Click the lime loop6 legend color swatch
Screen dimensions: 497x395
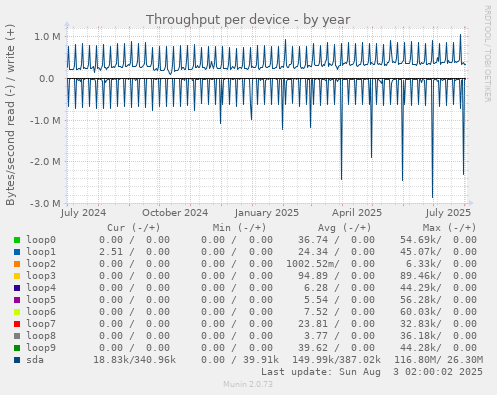pyautogui.click(x=17, y=312)
